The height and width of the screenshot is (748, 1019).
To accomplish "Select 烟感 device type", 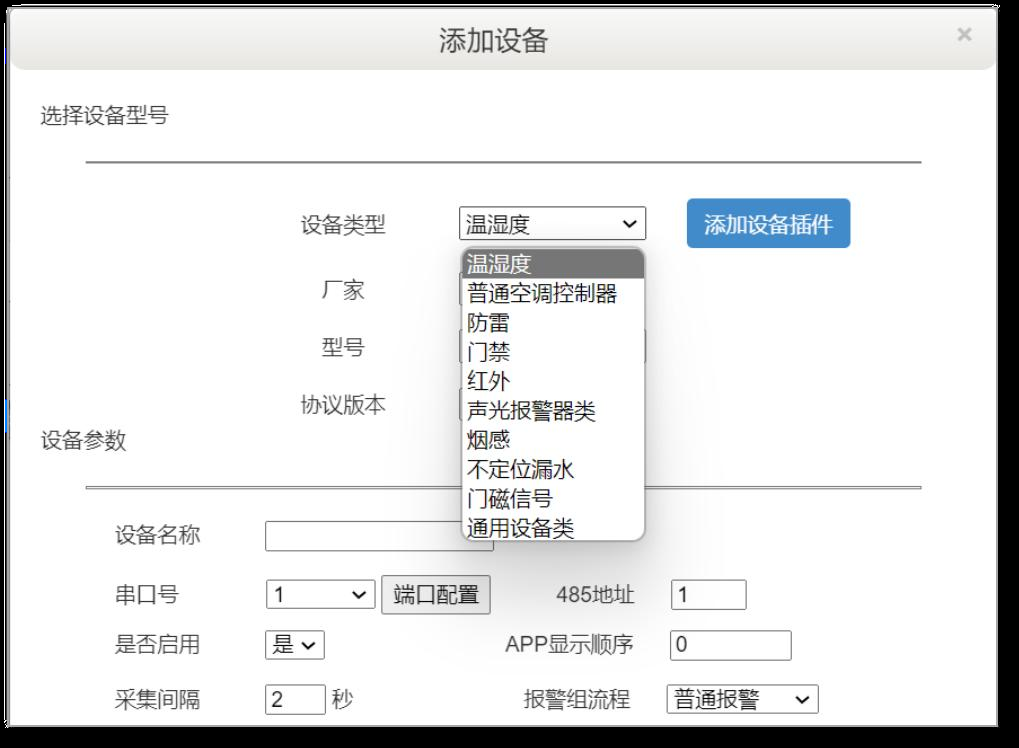I will click(552, 440).
